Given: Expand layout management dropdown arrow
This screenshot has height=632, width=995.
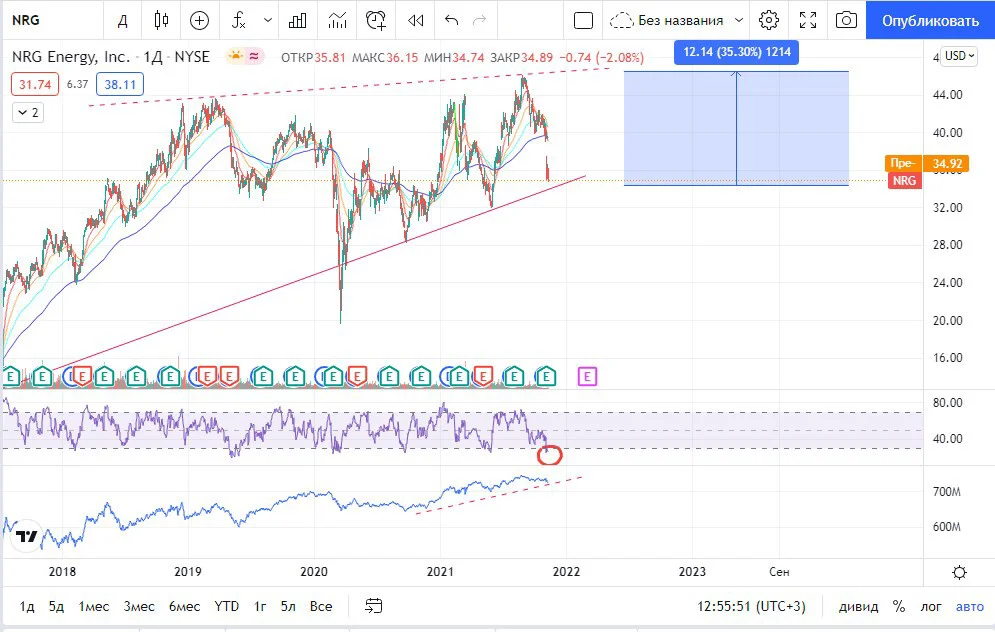Looking at the screenshot, I should click(739, 20).
